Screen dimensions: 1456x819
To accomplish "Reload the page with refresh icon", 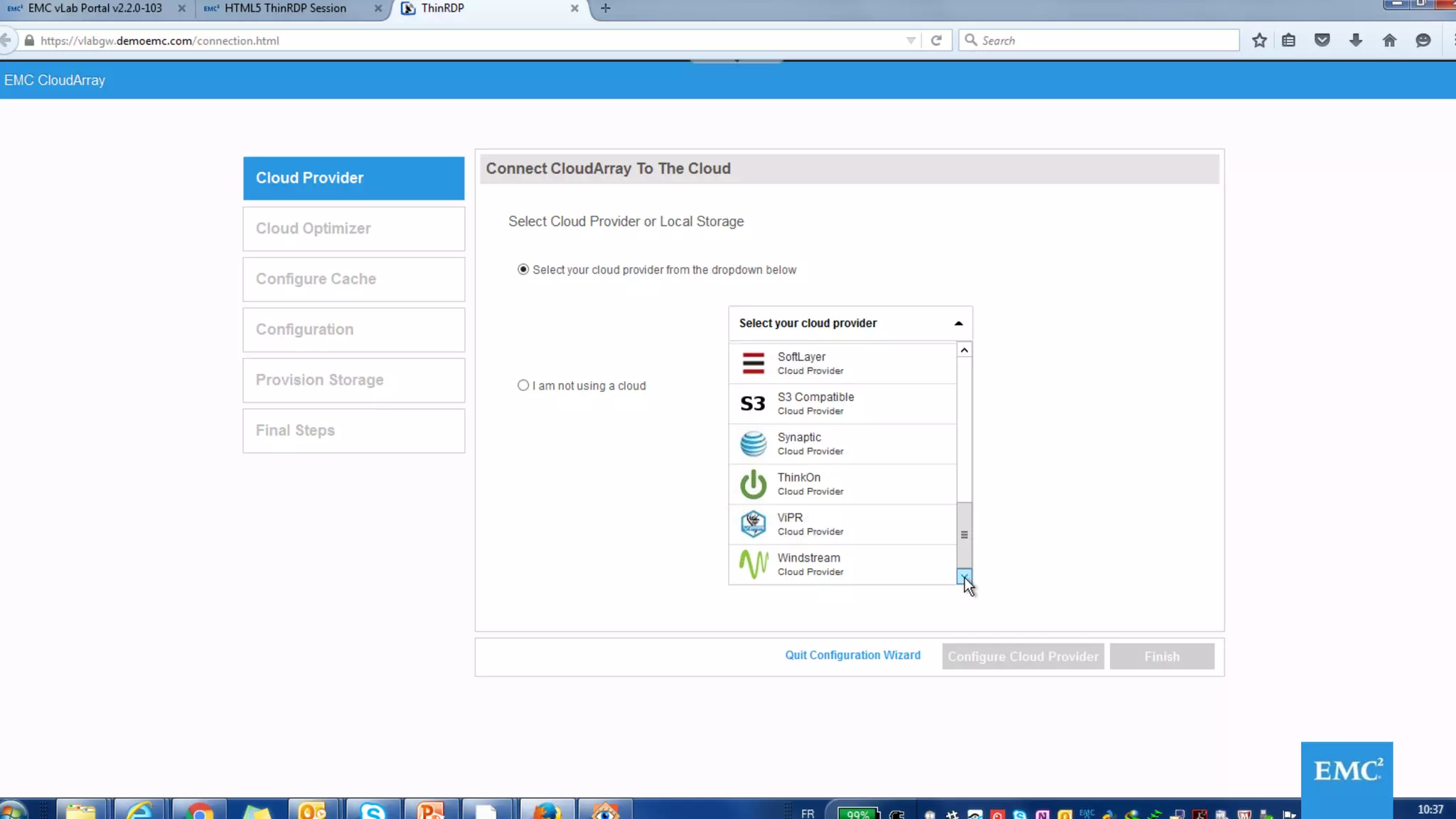I will [x=936, y=41].
